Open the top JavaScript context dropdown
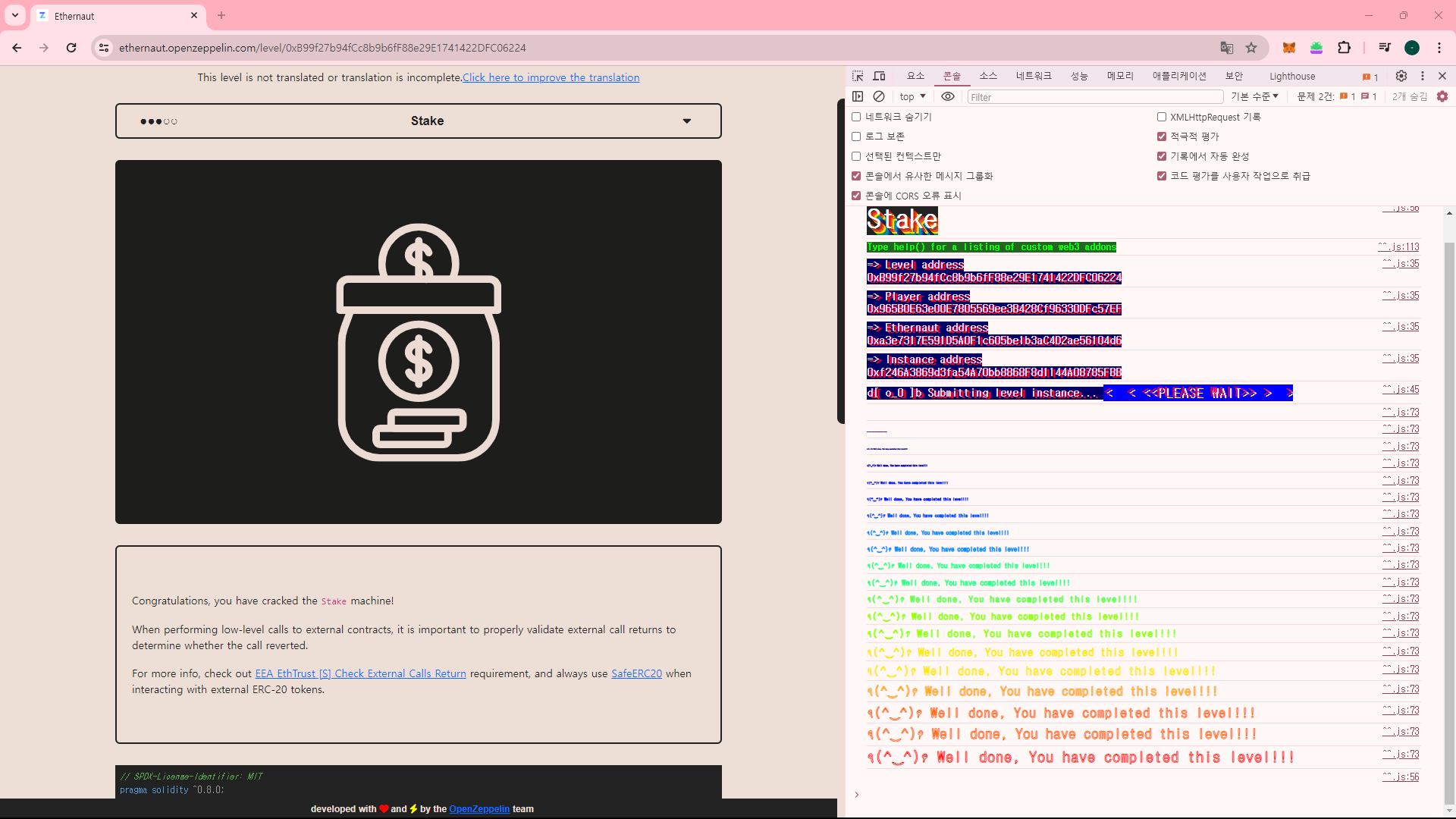The width and height of the screenshot is (1456, 819). tap(912, 96)
